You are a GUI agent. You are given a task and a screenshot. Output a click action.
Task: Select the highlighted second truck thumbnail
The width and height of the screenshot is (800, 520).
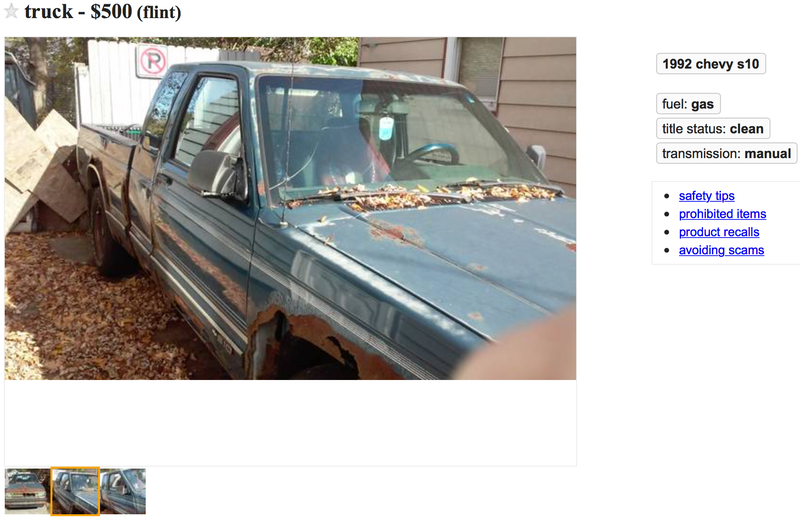click(76, 491)
